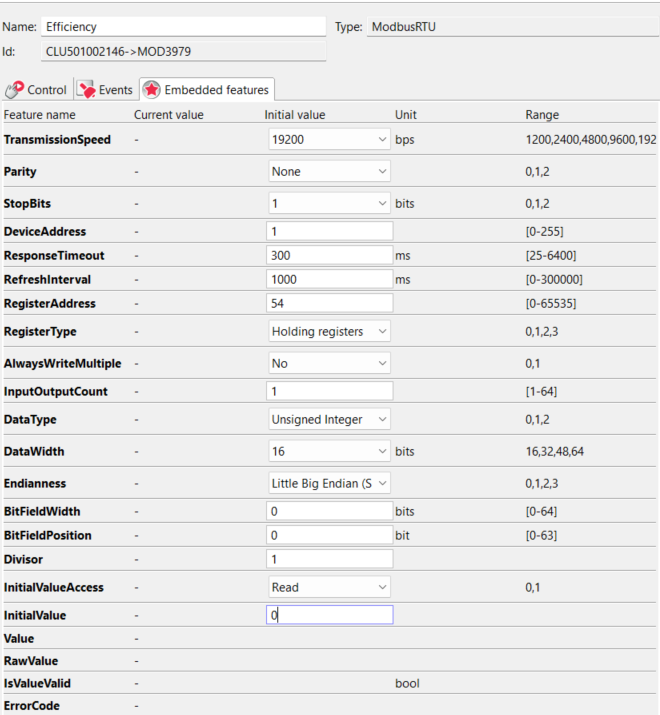Select the ErrorCode feature row label

(31, 705)
